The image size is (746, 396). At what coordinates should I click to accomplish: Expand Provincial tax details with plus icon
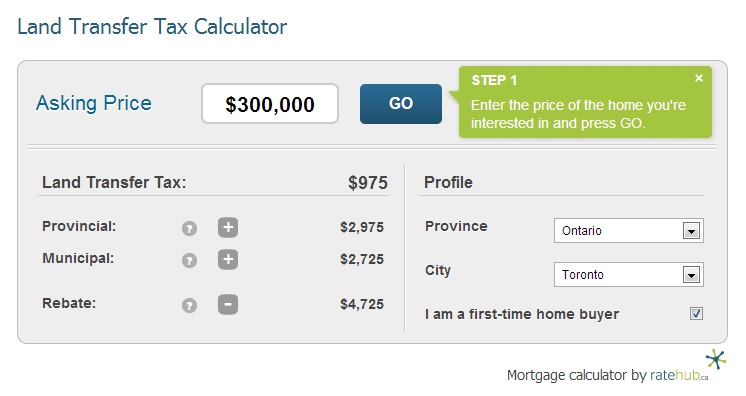[x=228, y=227]
